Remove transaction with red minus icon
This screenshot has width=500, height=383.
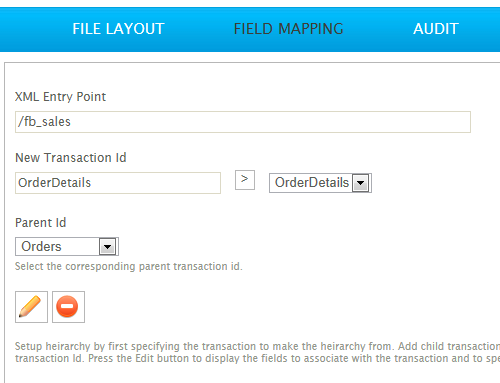coord(68,307)
